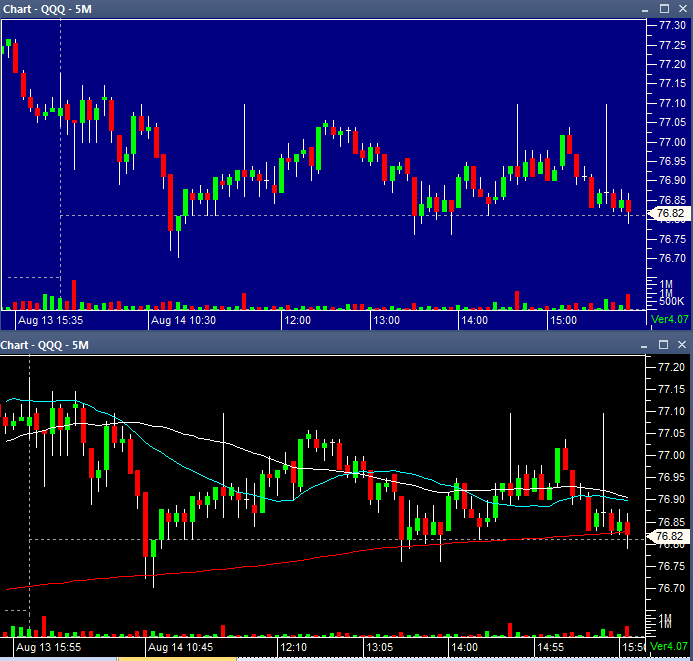Click the 77.00 price label on the blue chart
The image size is (693, 661).
click(x=672, y=142)
